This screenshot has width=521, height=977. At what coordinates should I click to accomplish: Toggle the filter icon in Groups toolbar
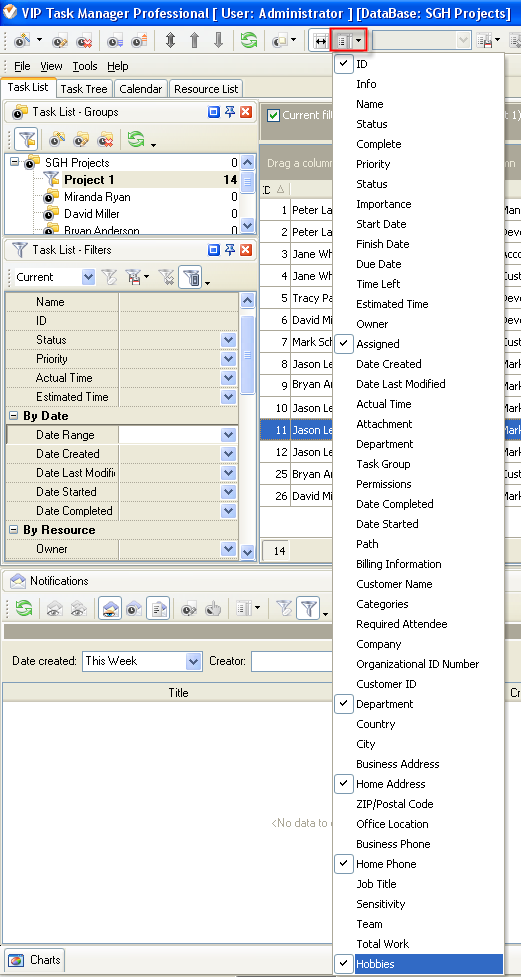[x=28, y=138]
